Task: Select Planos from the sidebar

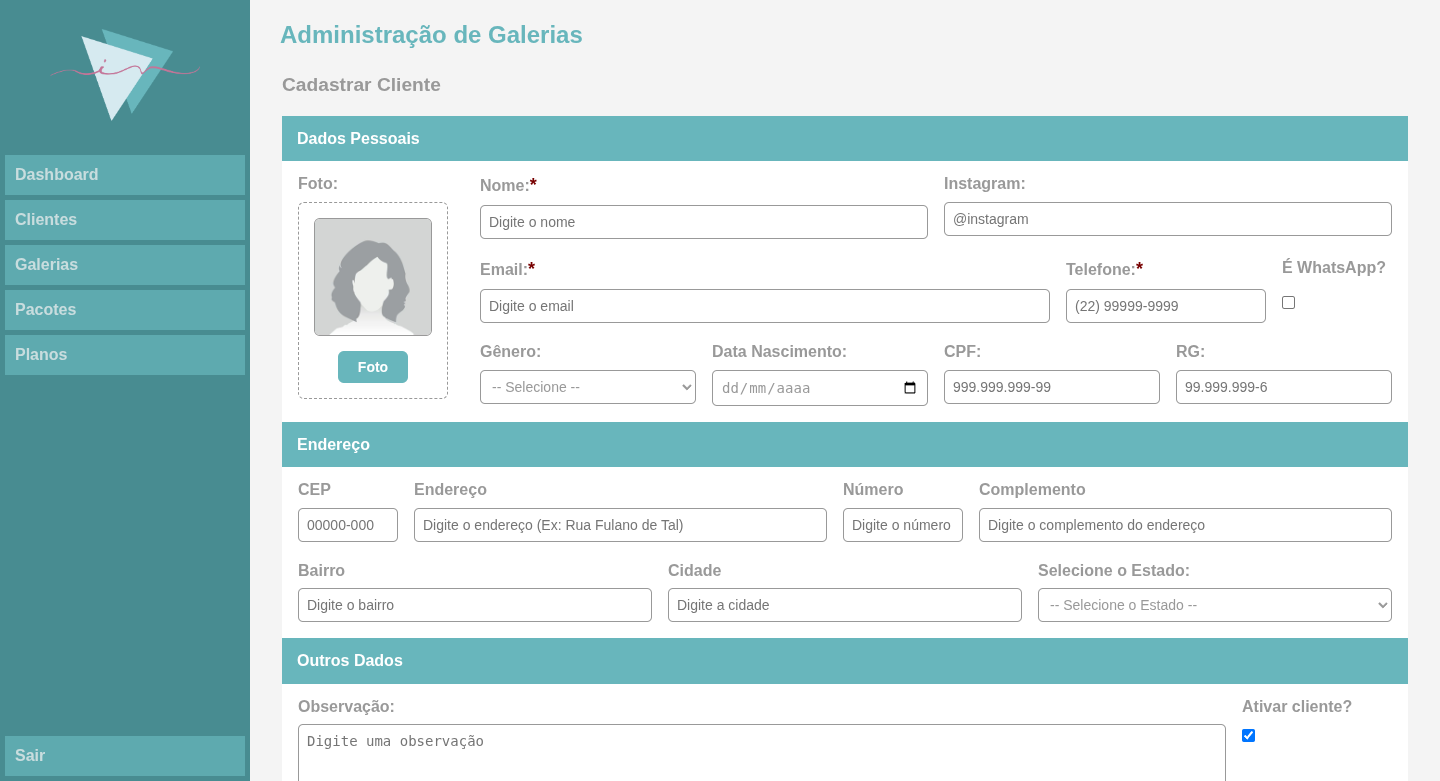Action: (125, 355)
